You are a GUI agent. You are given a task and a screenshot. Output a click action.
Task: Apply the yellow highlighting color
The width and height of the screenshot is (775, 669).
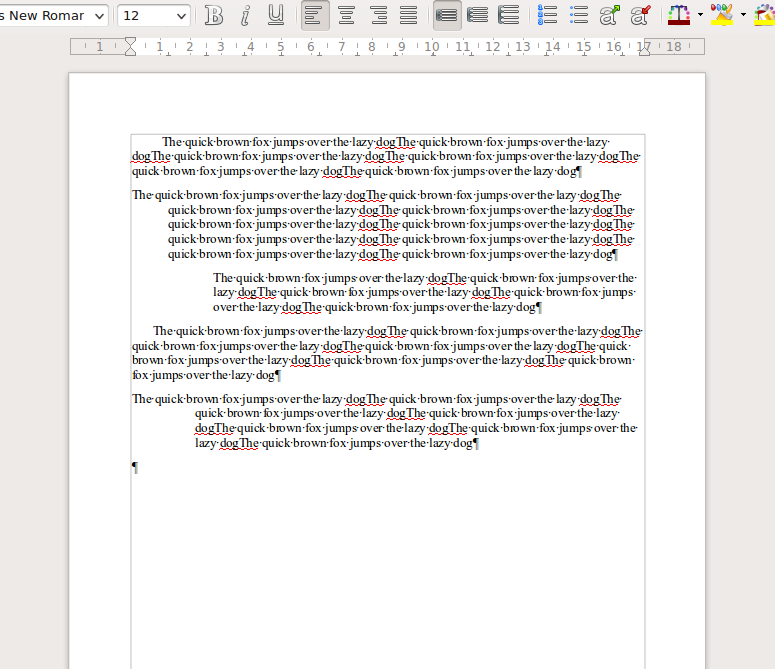(722, 15)
